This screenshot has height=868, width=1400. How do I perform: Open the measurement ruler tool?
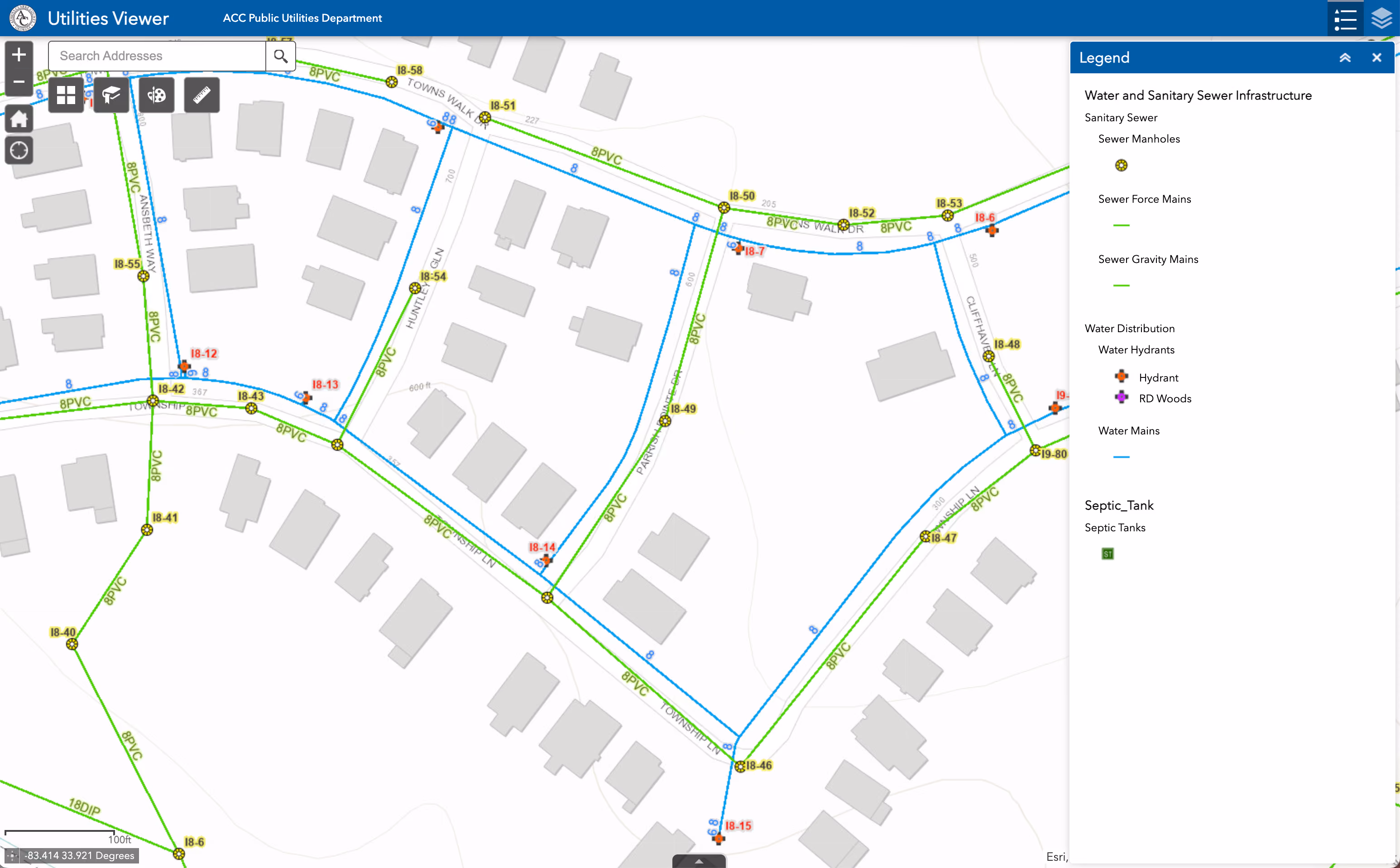[x=201, y=95]
